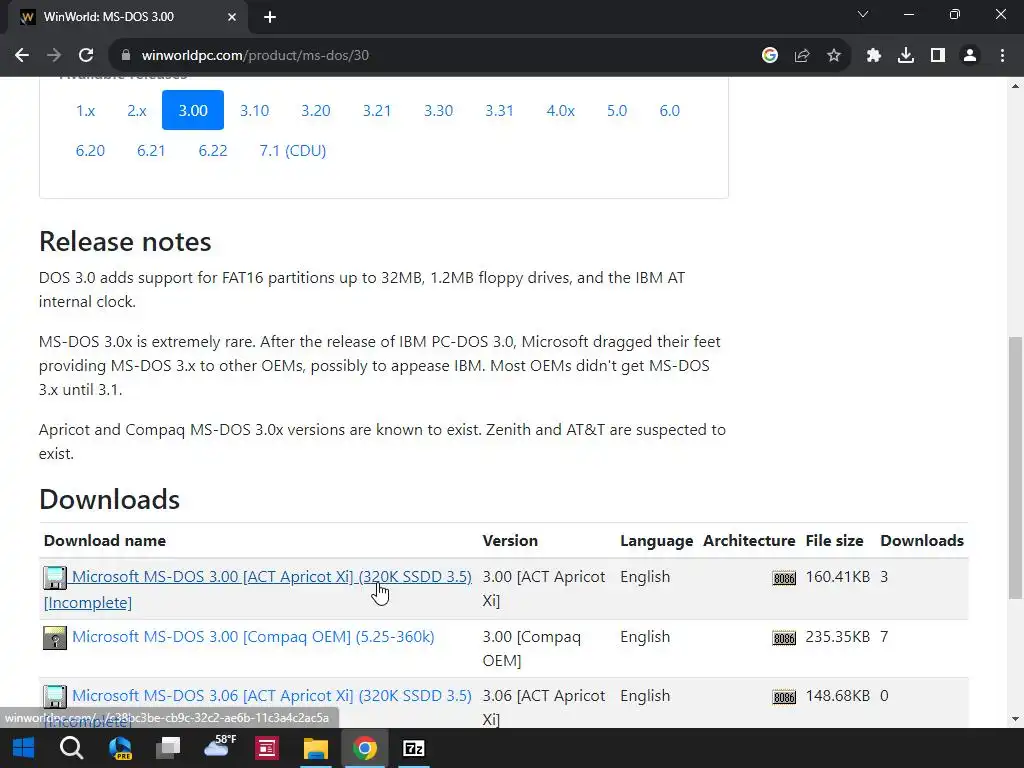Open the 4.0x release

tap(560, 110)
